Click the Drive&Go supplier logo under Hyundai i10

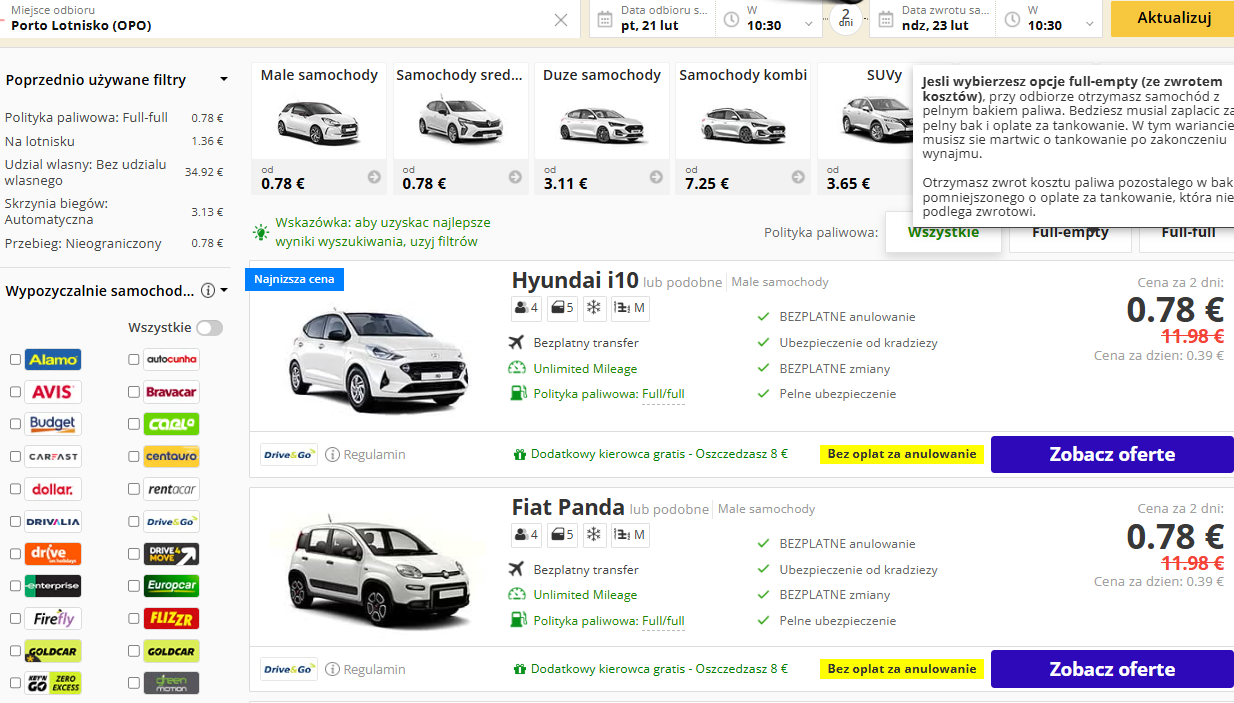point(289,454)
